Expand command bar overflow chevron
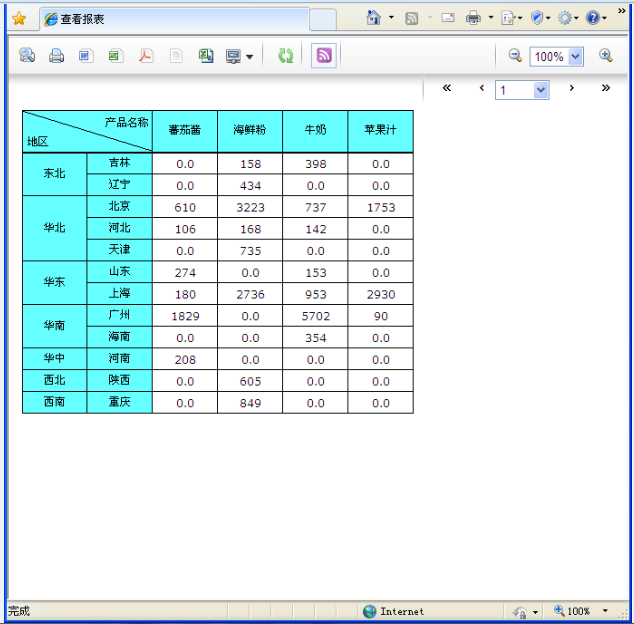634x624 pixels. [621, 11]
